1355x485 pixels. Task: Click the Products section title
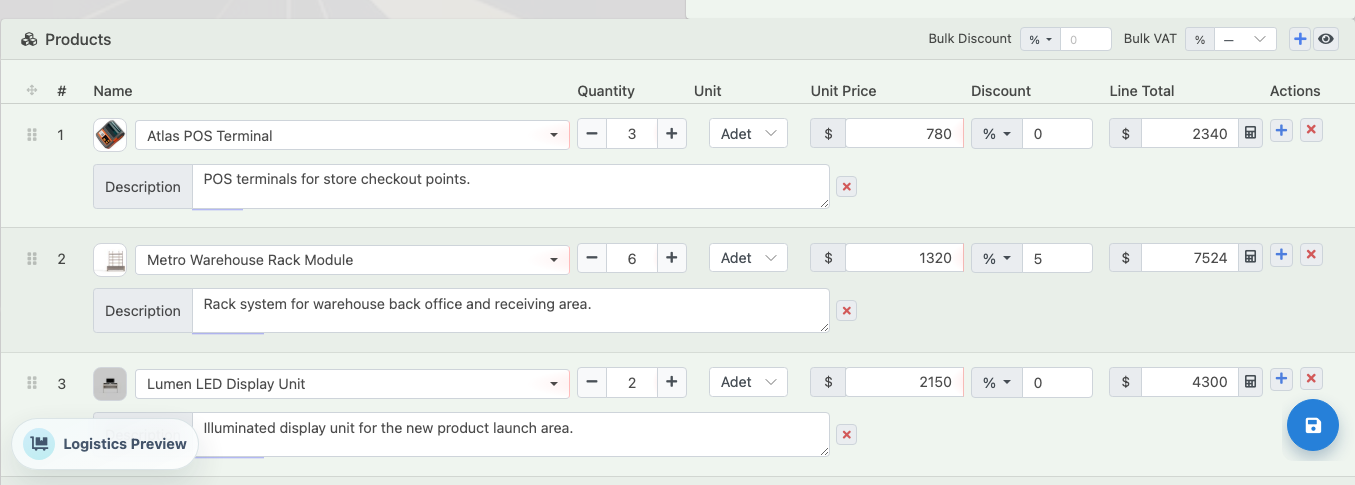click(x=78, y=40)
